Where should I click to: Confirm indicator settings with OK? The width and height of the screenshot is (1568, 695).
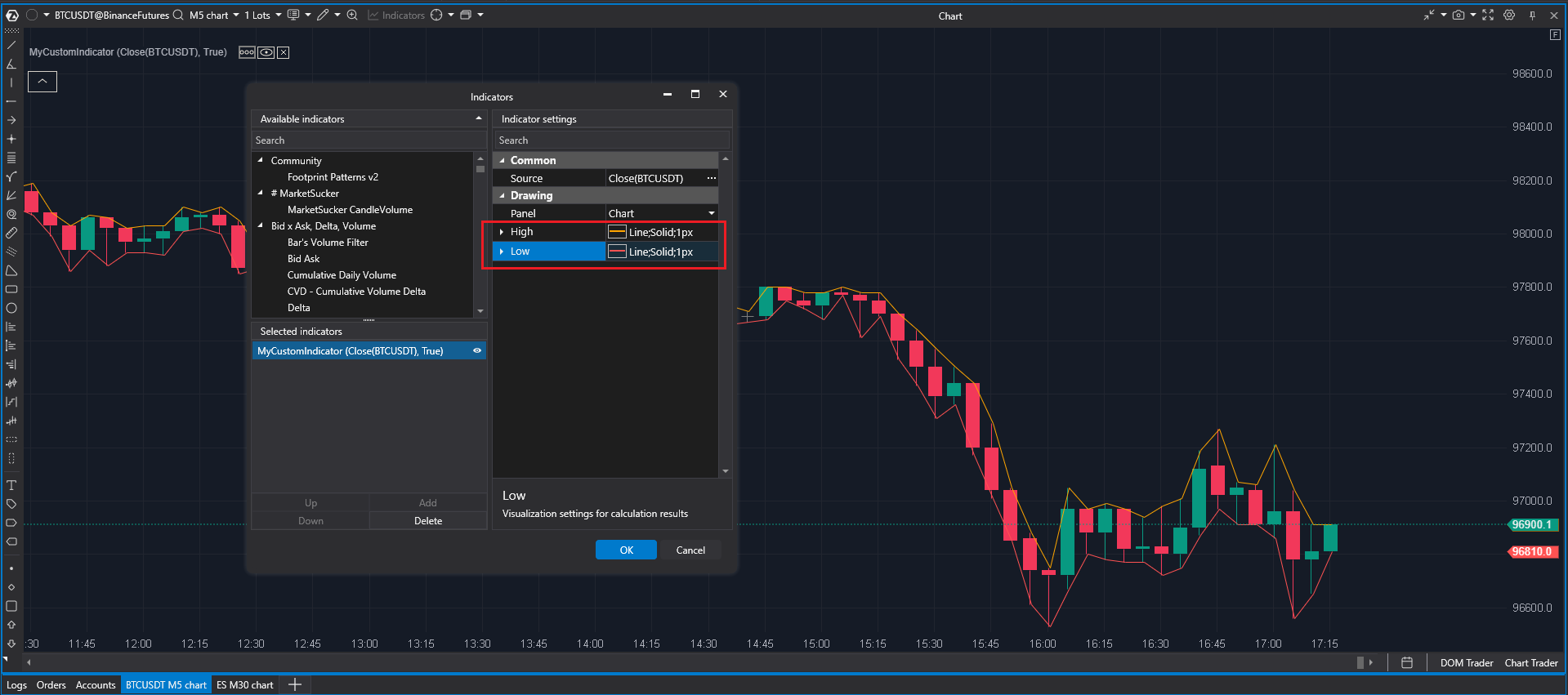click(x=626, y=550)
